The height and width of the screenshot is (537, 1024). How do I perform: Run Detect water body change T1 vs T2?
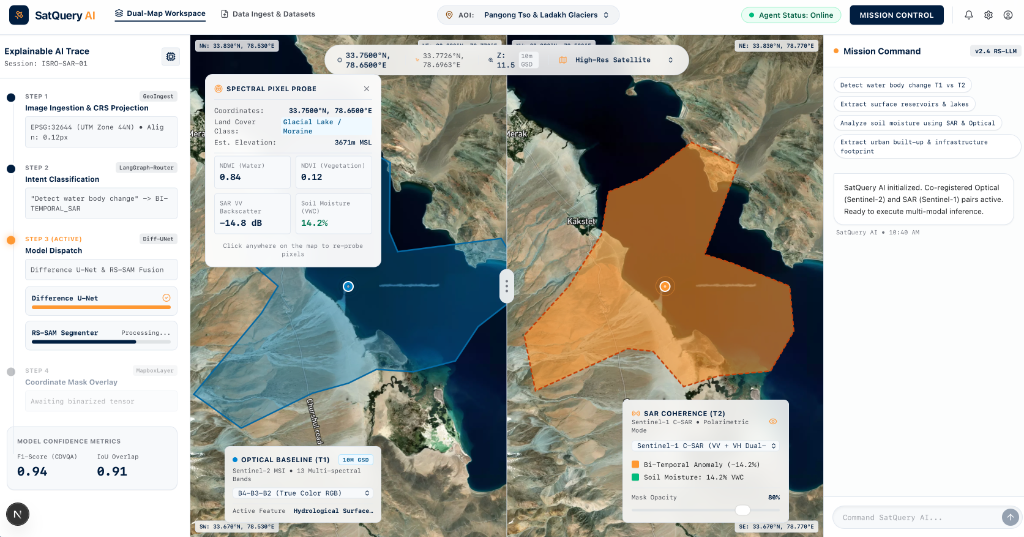point(903,85)
